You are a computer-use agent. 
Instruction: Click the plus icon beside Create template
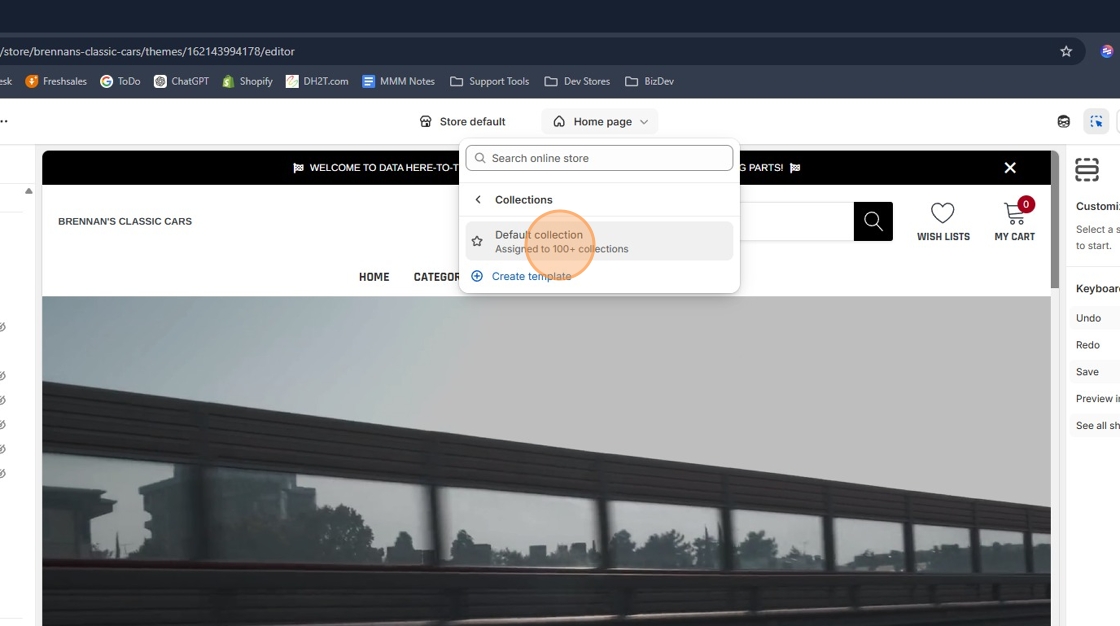[x=477, y=276]
